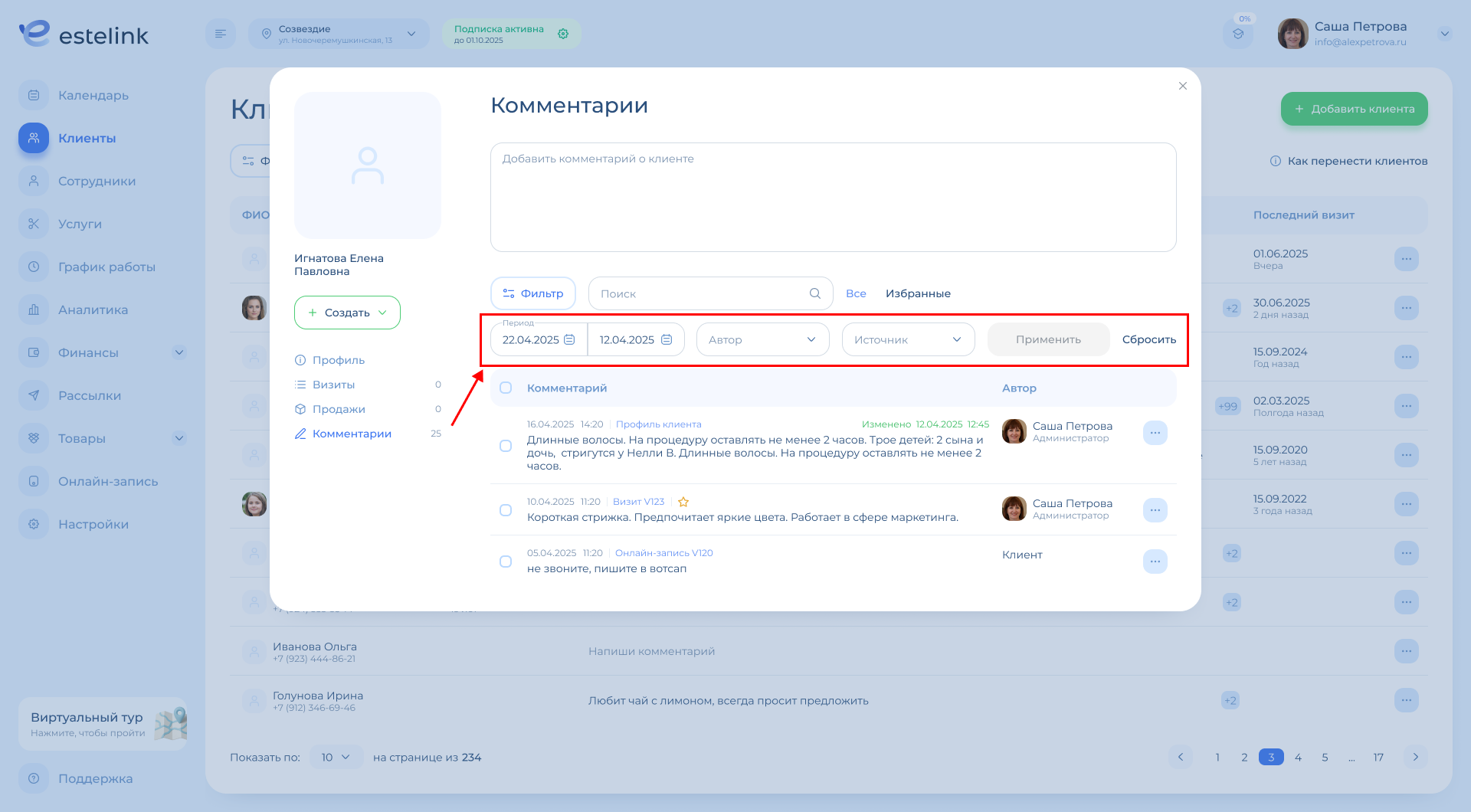Click the search magnifier icon in Поиск field
This screenshot has width=1471, height=812.
click(814, 293)
